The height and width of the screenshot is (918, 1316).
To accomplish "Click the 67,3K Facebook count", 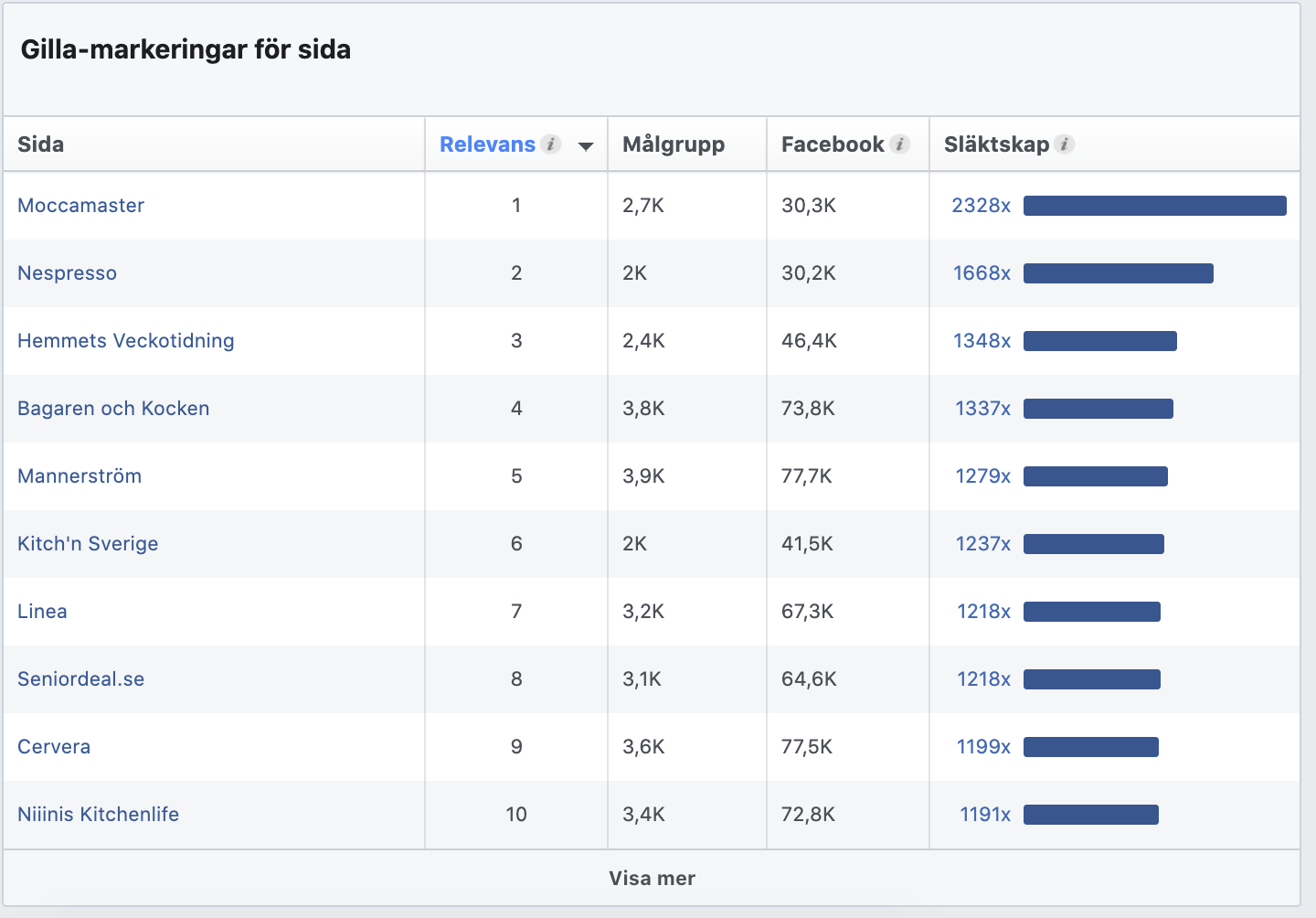I will click(807, 612).
